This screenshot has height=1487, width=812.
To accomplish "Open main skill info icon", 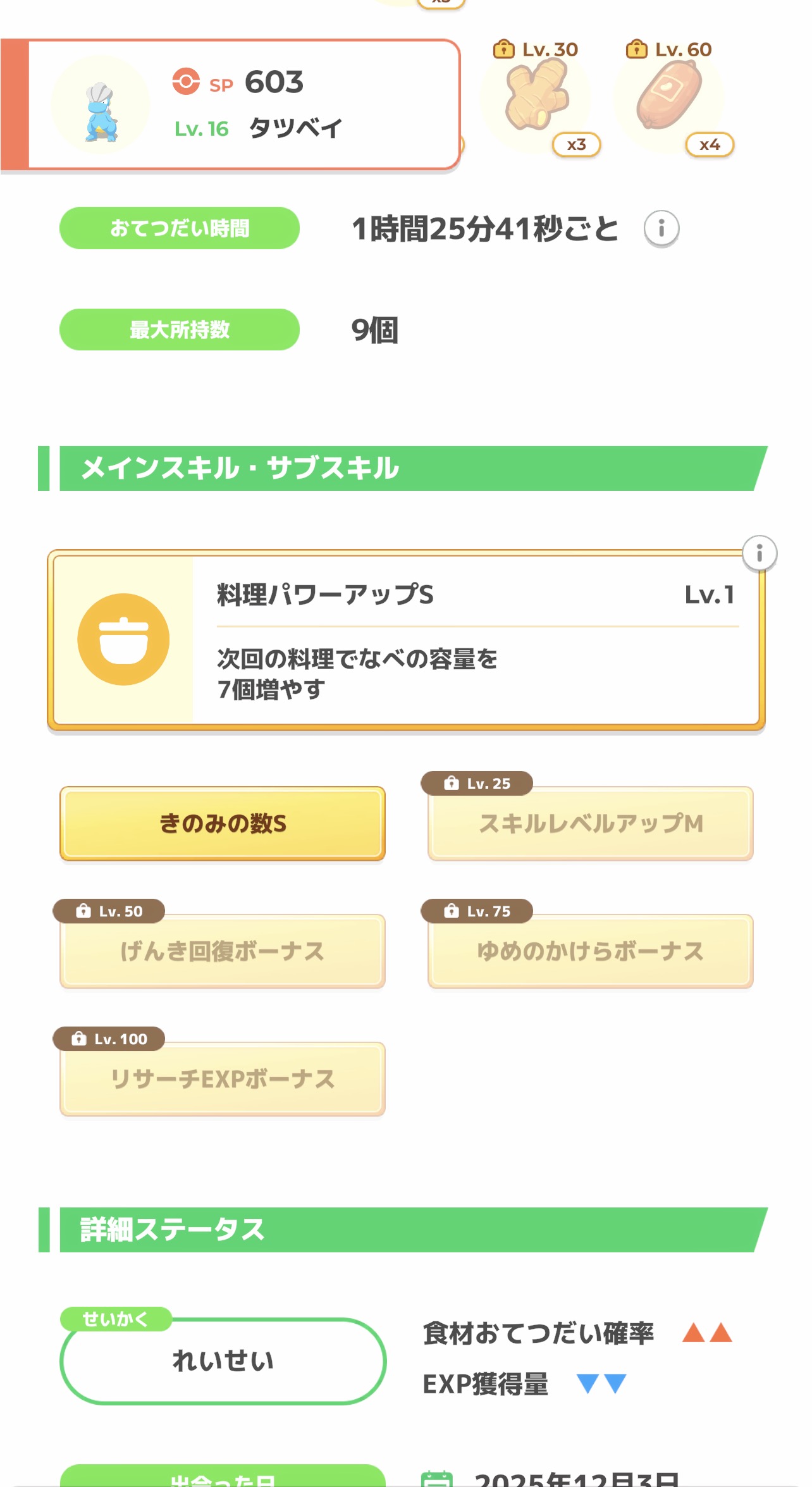I will coord(759,553).
